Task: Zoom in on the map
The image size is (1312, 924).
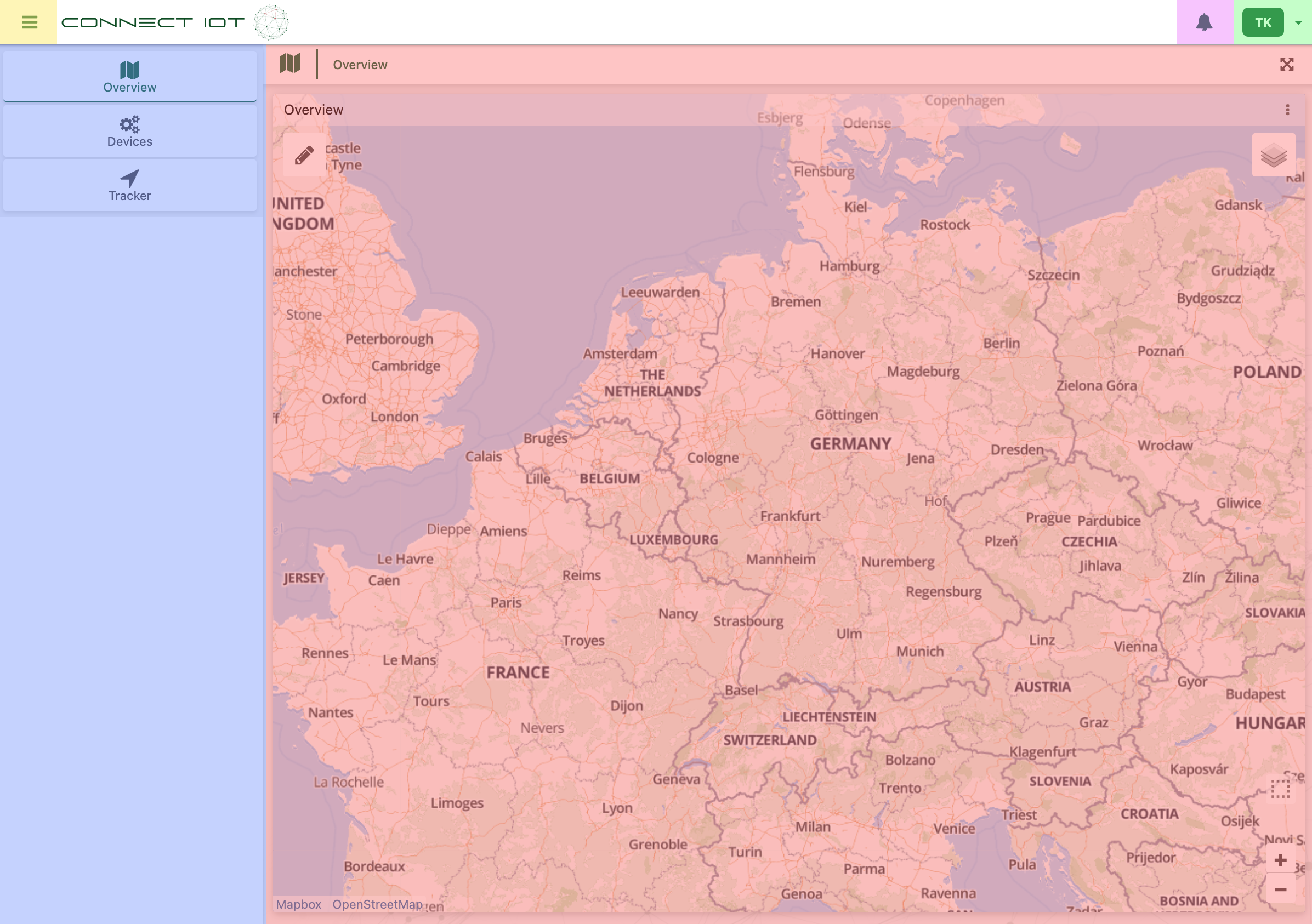Action: (1280, 860)
